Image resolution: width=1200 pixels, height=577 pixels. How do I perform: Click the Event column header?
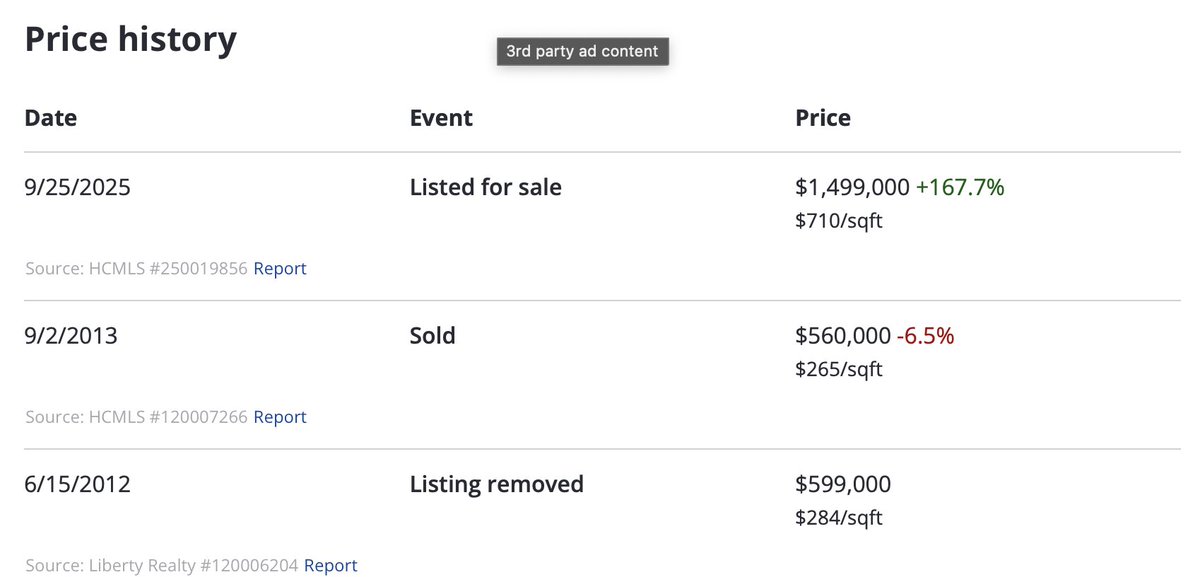click(441, 118)
